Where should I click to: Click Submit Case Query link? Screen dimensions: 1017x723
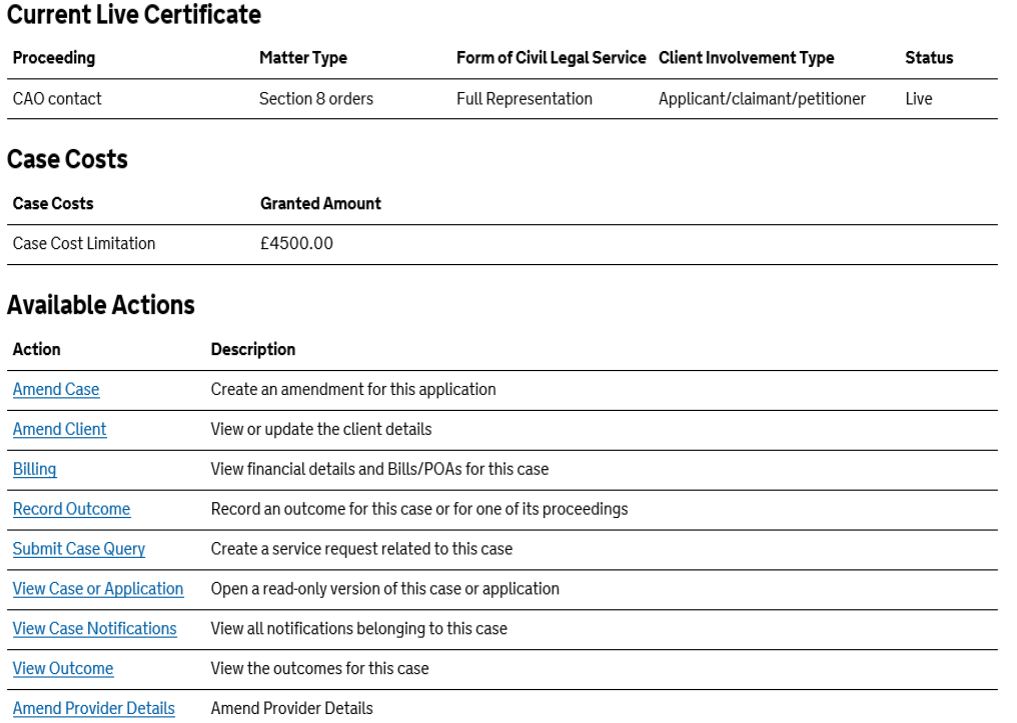point(79,549)
